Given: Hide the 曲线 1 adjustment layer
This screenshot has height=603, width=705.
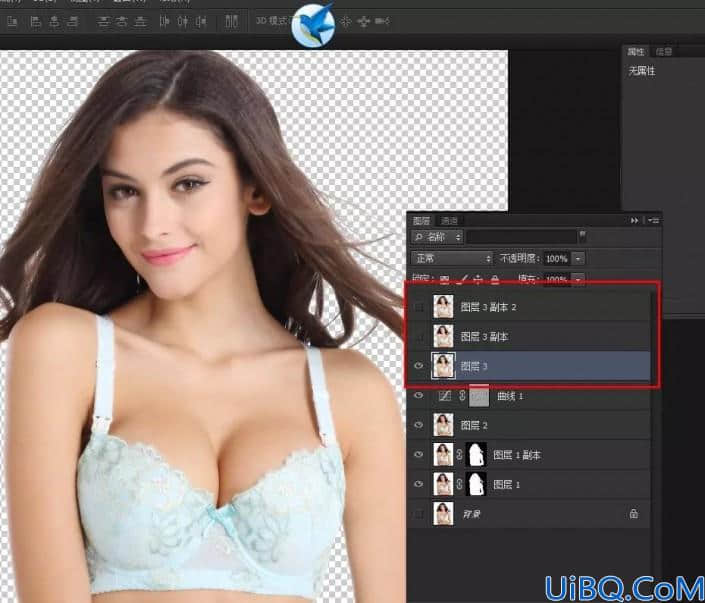Looking at the screenshot, I should (419, 395).
